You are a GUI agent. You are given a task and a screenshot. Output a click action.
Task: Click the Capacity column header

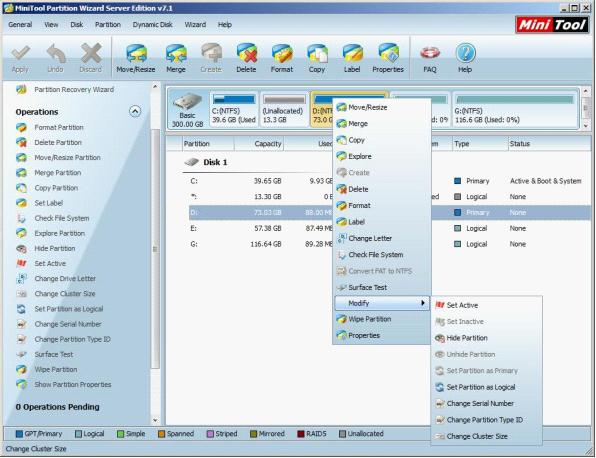[259, 144]
